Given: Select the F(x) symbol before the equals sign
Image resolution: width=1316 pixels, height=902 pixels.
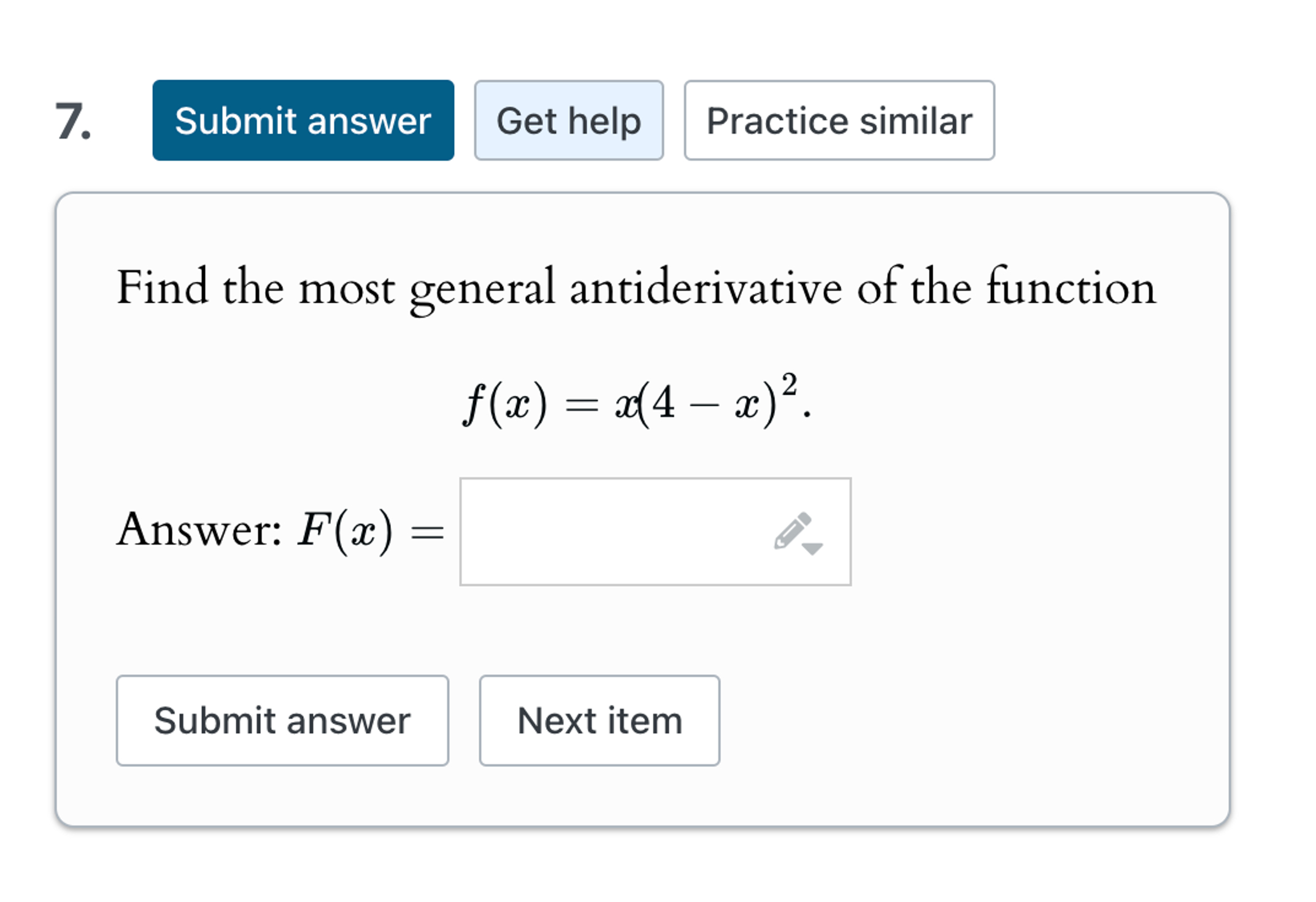Looking at the screenshot, I should tap(345, 530).
